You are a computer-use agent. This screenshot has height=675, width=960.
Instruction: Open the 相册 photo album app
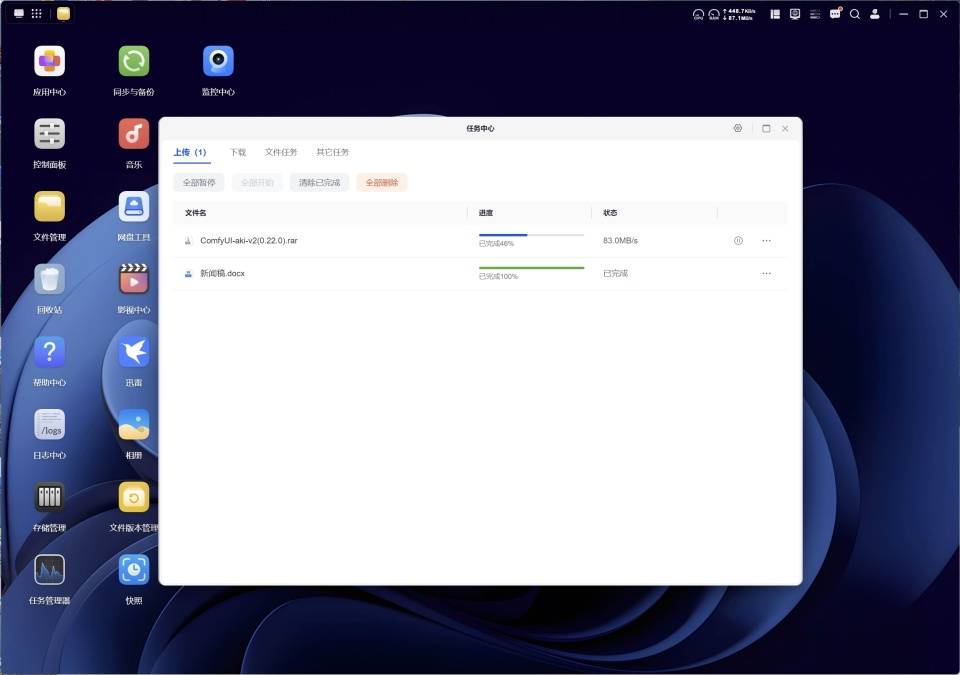(133, 424)
